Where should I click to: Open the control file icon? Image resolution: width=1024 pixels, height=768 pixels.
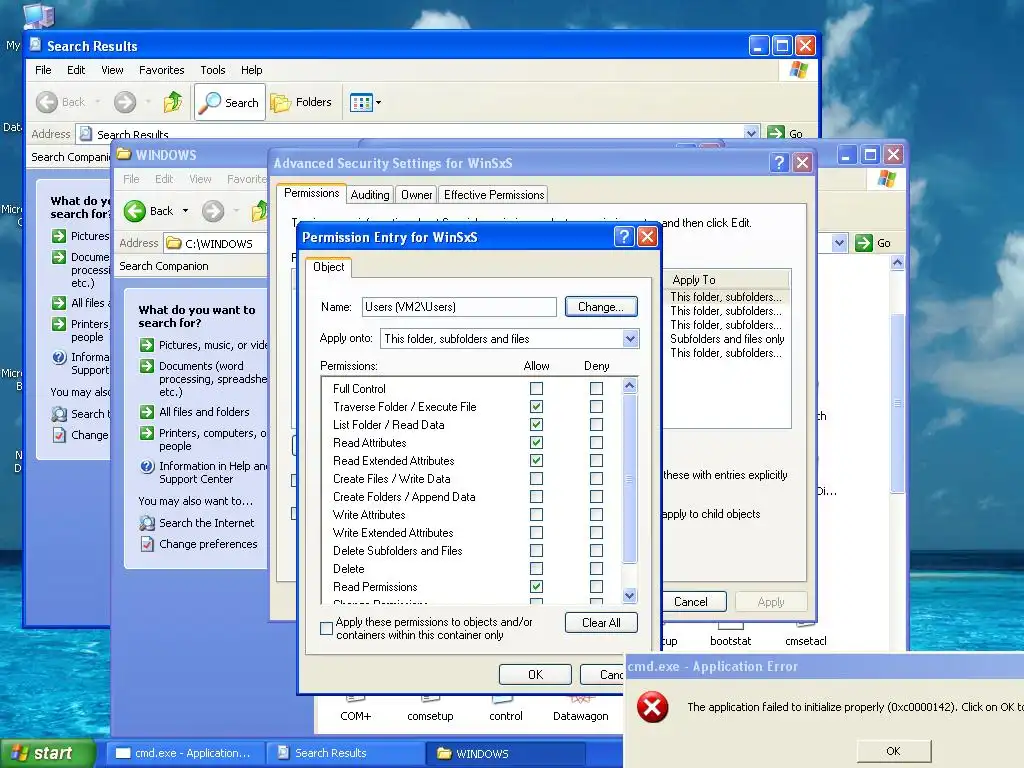tap(505, 709)
